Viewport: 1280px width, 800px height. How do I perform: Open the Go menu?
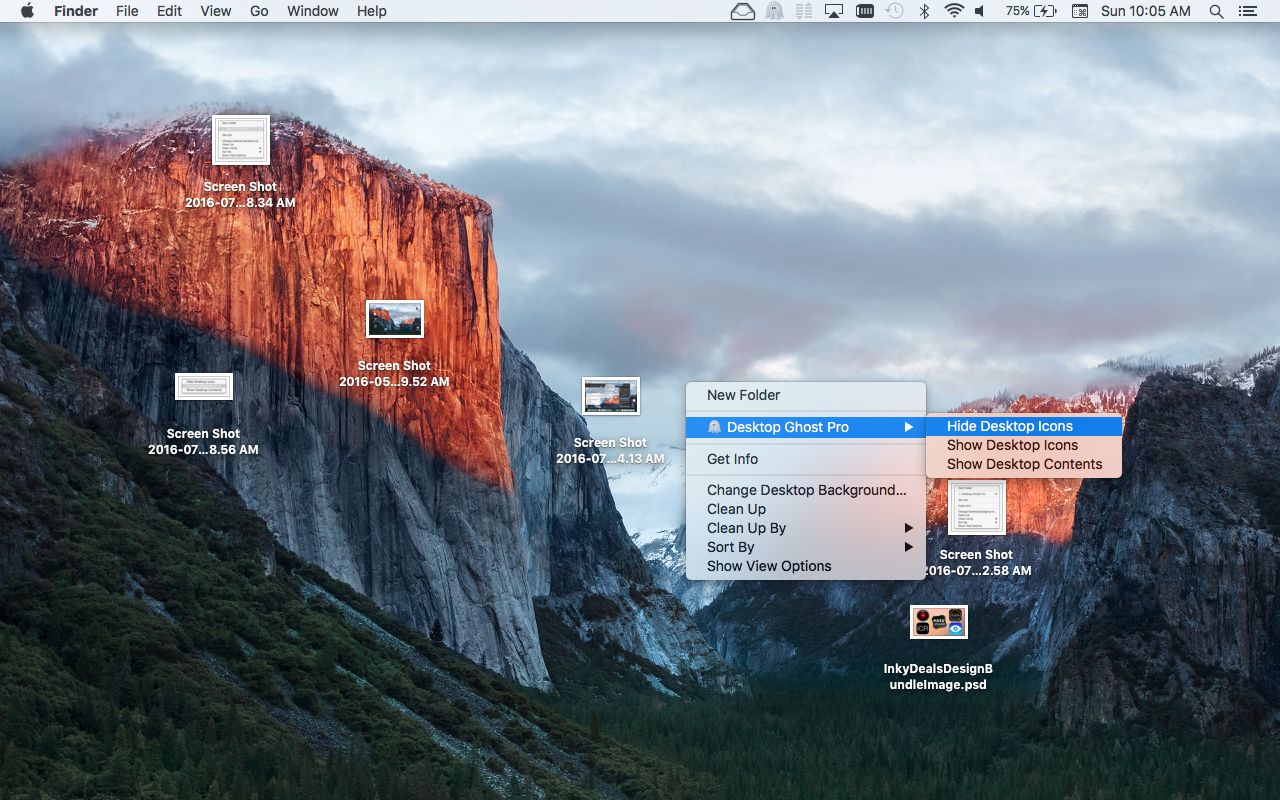259,11
